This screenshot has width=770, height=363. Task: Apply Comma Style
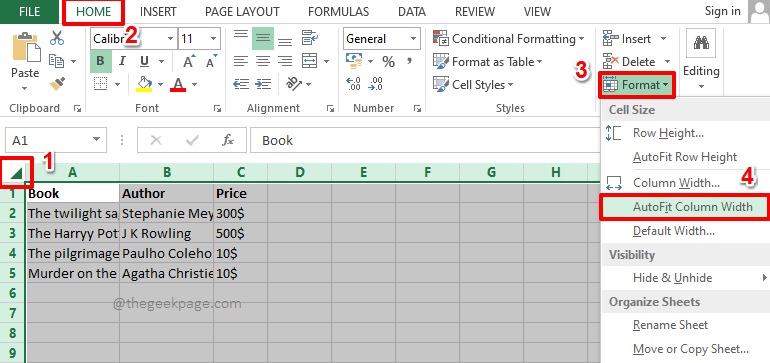click(409, 61)
